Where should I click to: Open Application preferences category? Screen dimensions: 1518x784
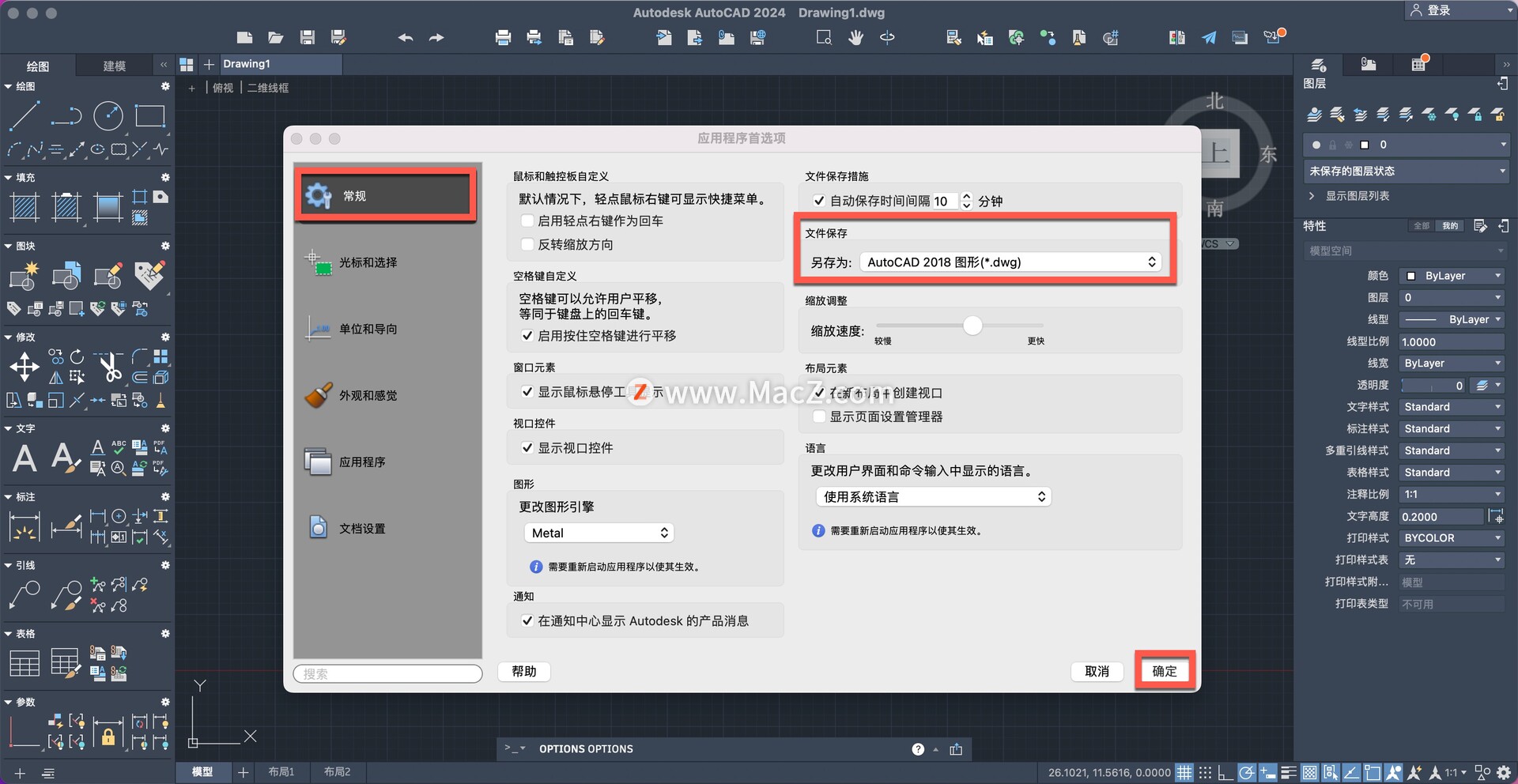point(387,462)
